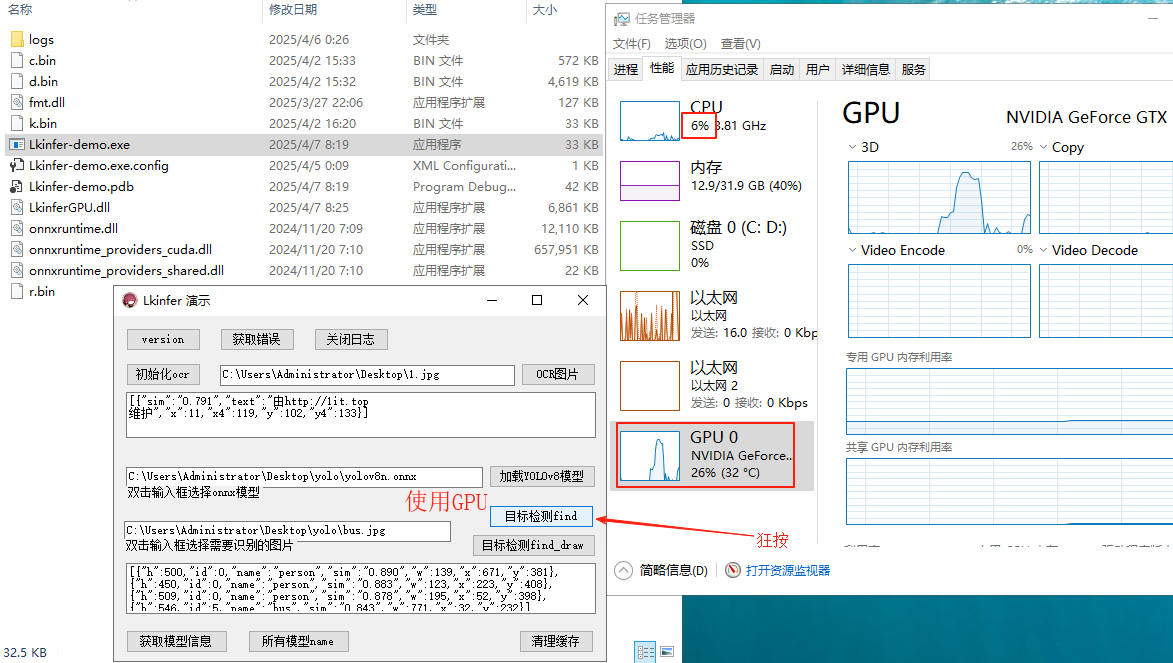Image resolution: width=1173 pixels, height=663 pixels.
Task: Select onnxruntime_providers_shared.dll file icon
Action: 17,270
